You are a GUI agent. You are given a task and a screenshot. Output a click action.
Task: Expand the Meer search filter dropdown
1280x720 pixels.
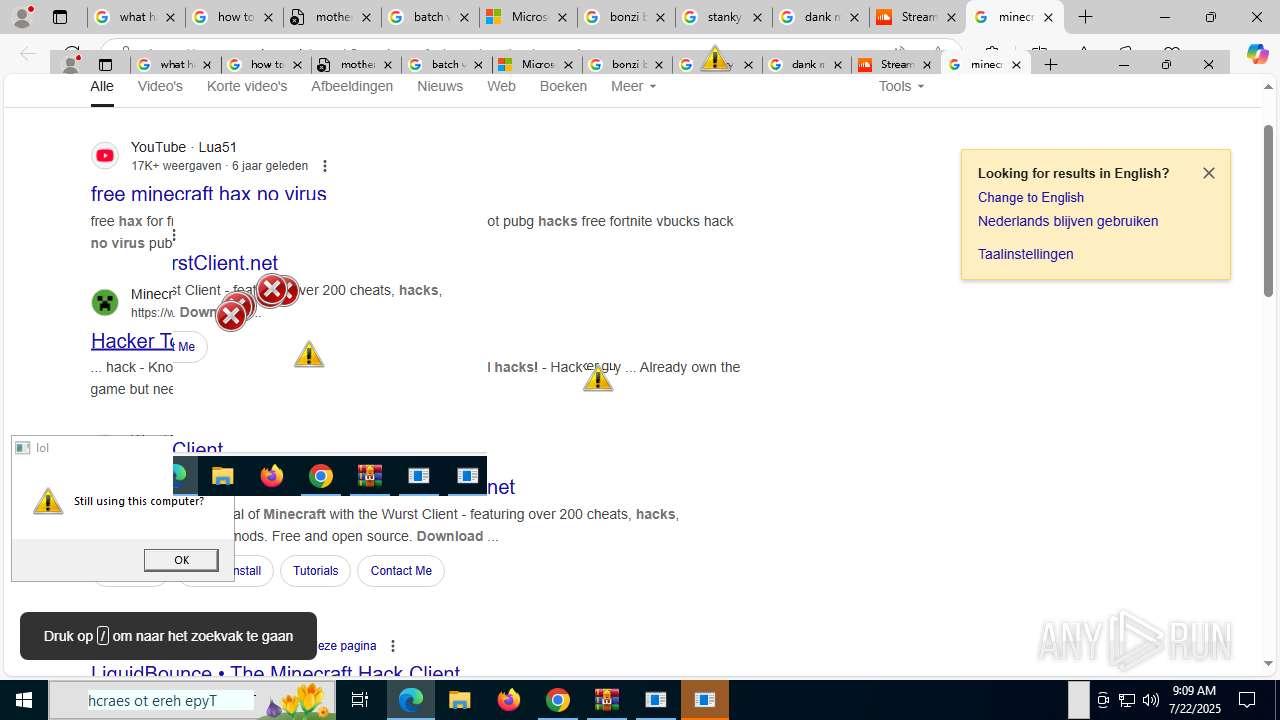[633, 86]
